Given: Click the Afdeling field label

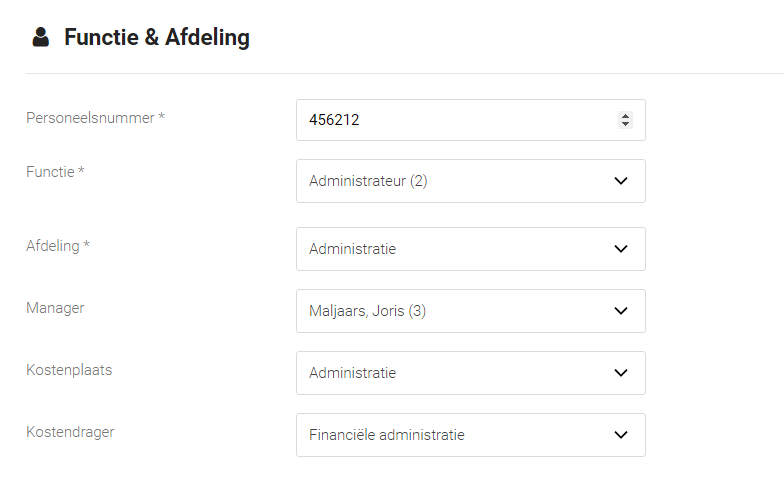Looking at the screenshot, I should pos(58,246).
